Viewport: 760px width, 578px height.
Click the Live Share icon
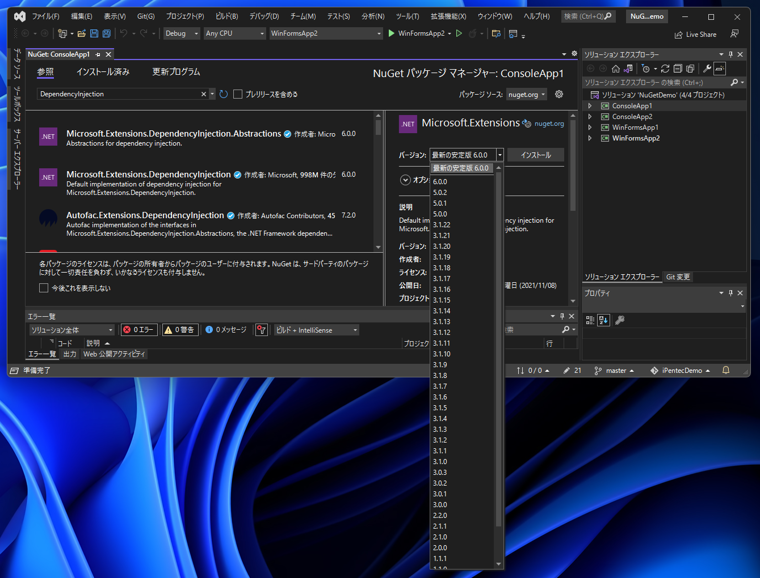pyautogui.click(x=679, y=34)
